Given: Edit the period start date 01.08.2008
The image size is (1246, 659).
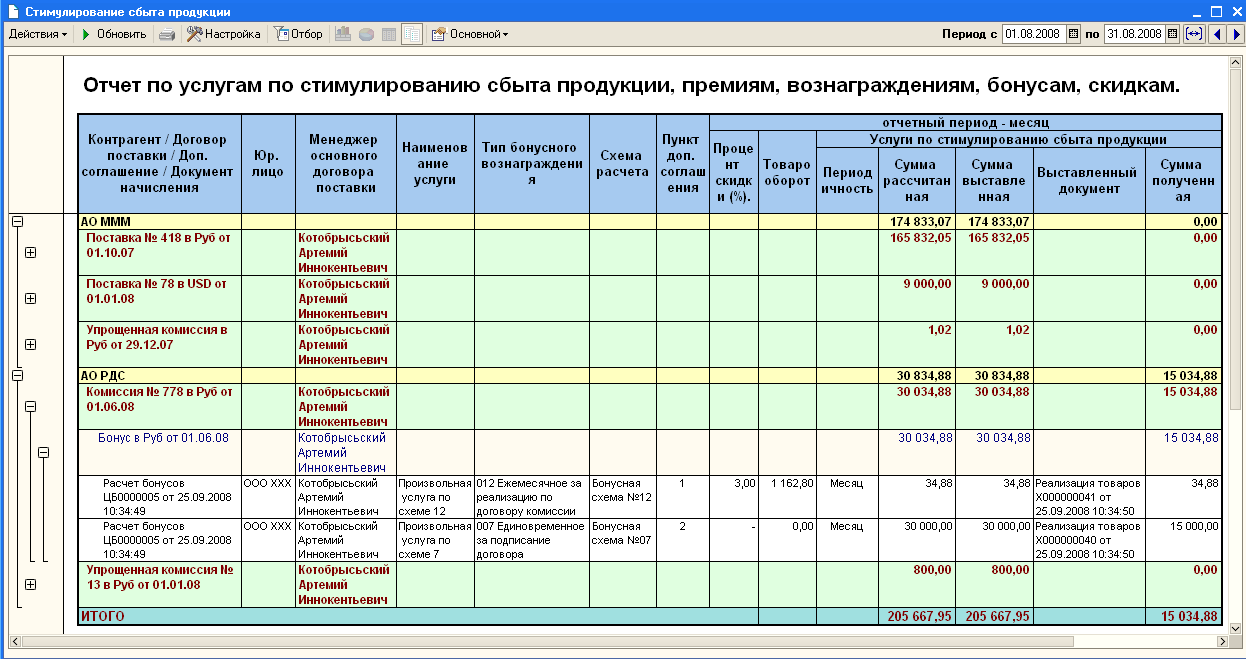Looking at the screenshot, I should click(1034, 34).
